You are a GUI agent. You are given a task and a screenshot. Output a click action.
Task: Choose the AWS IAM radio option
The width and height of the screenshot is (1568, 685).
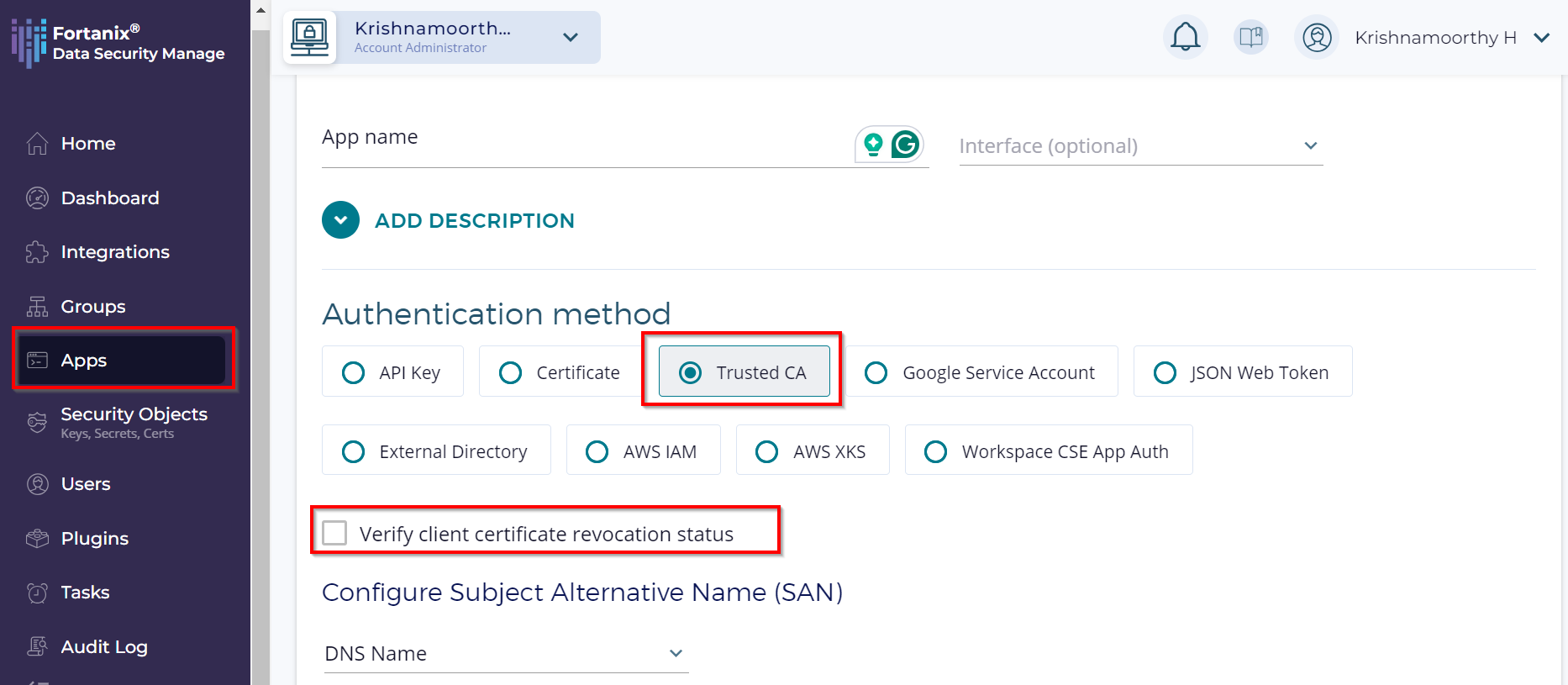(x=597, y=452)
